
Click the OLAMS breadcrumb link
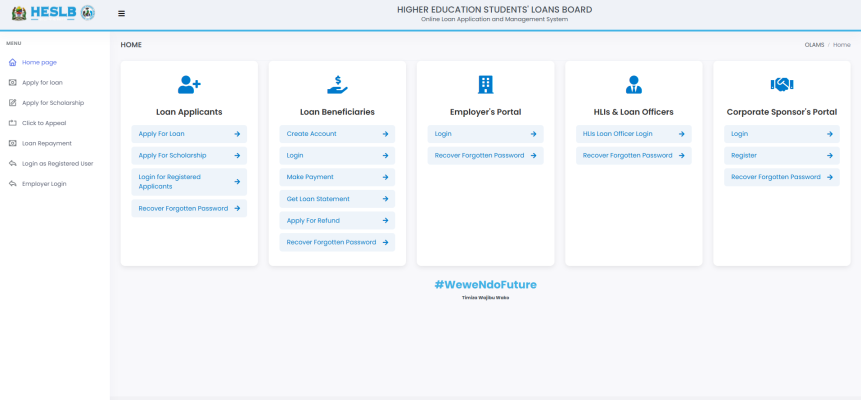click(814, 45)
